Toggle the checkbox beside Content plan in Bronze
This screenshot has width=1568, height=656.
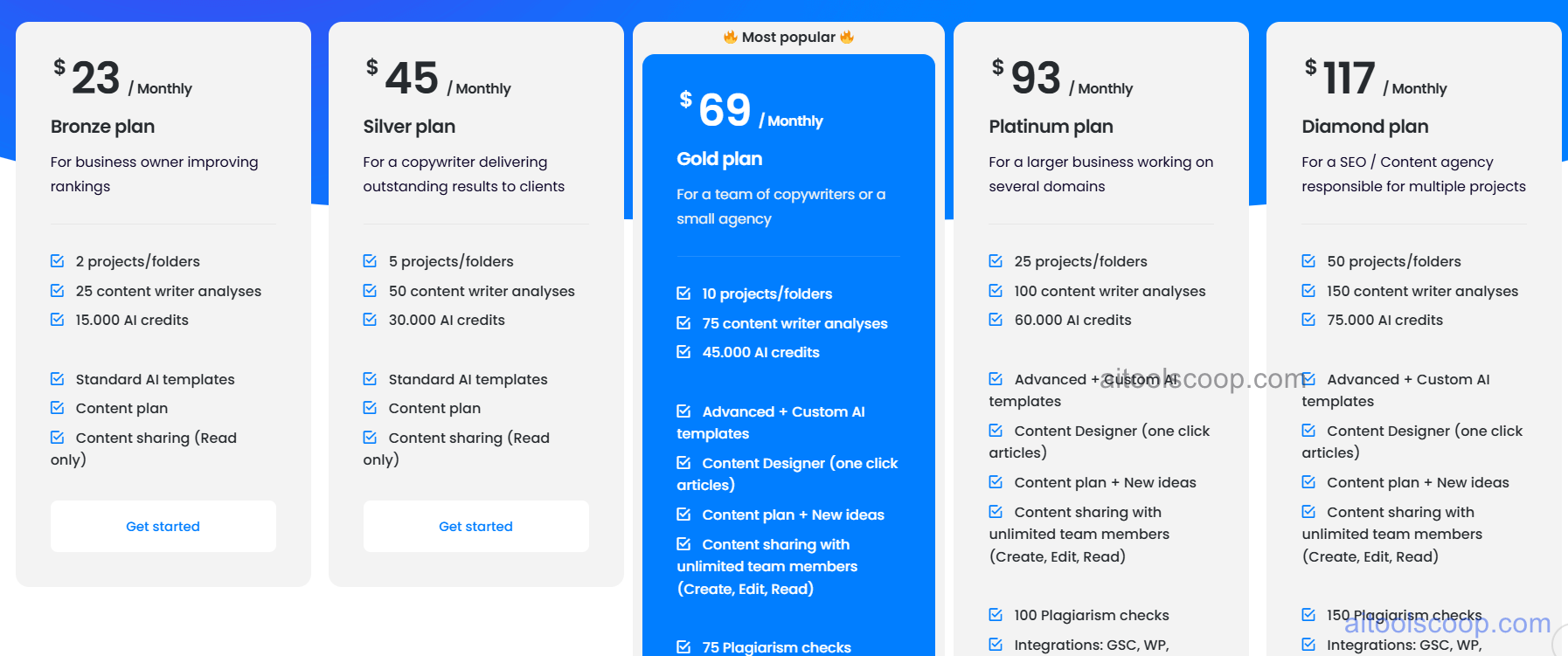click(57, 408)
